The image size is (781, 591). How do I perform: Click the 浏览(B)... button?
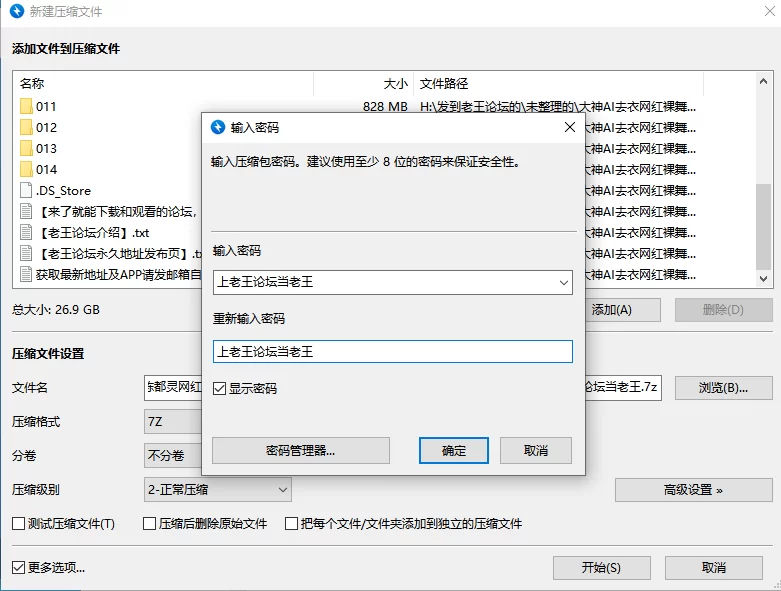pyautogui.click(x=723, y=388)
